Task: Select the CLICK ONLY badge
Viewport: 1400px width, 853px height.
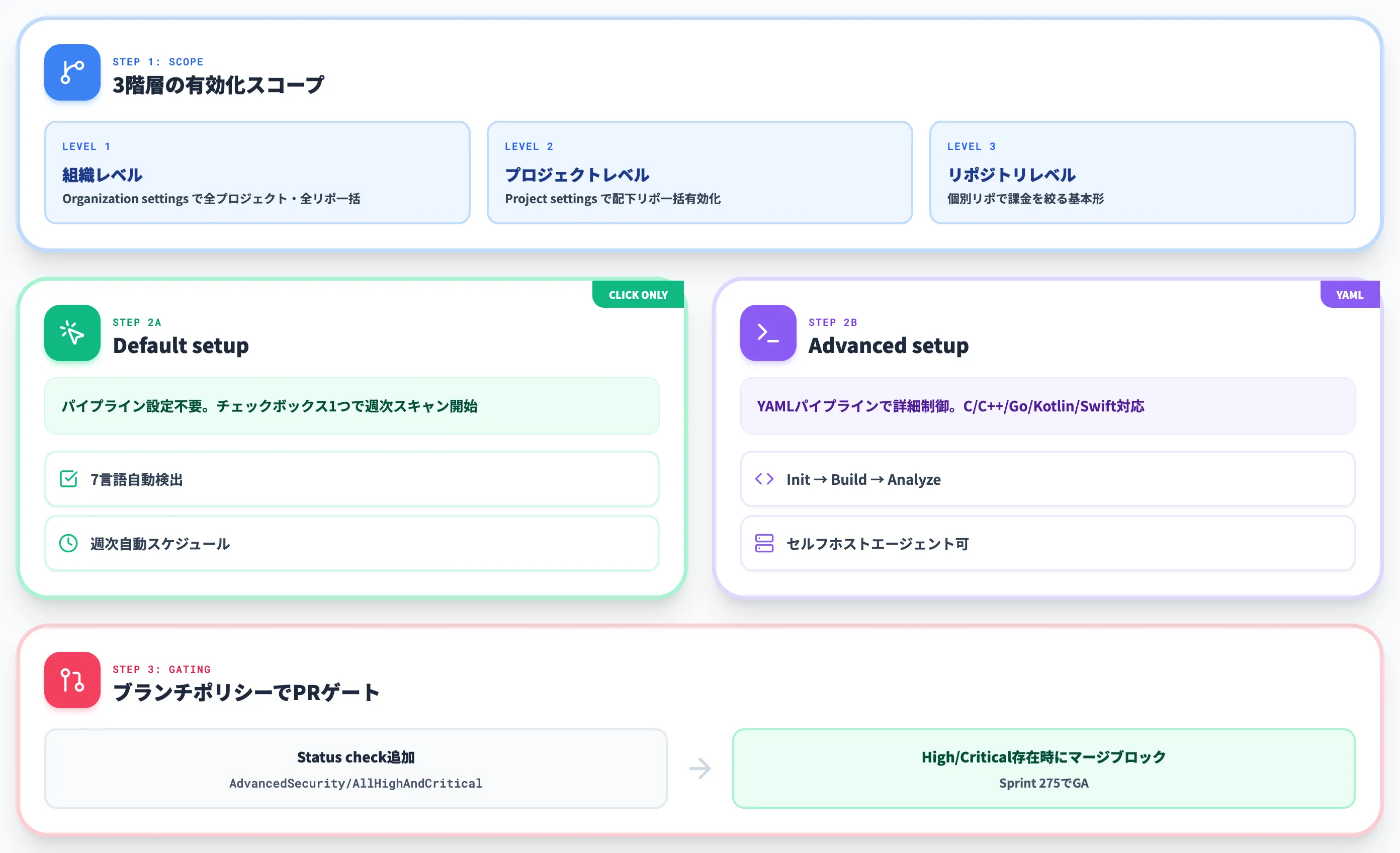Action: [x=638, y=294]
